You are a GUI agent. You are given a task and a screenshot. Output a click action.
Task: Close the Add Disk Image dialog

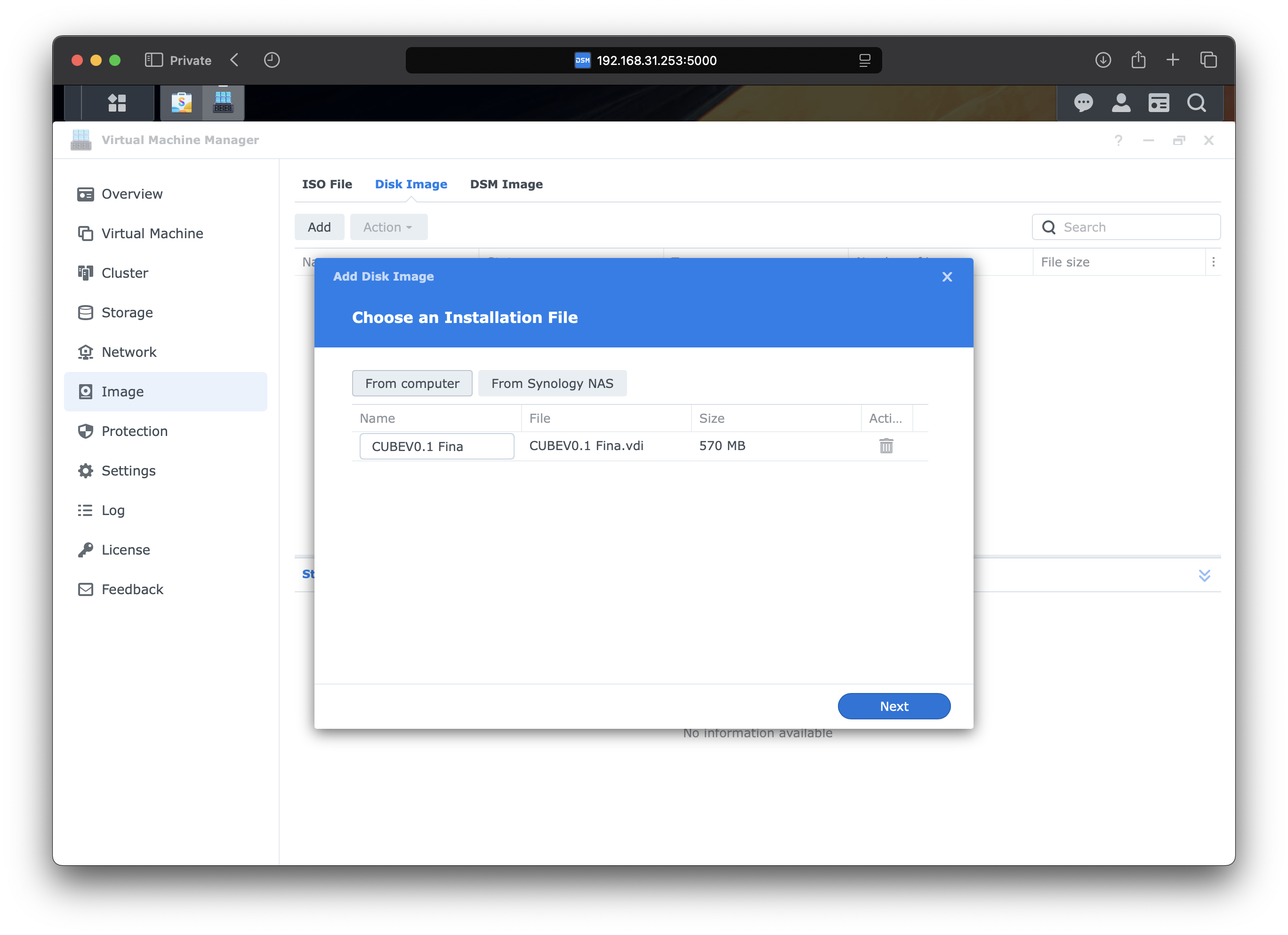[947, 277]
